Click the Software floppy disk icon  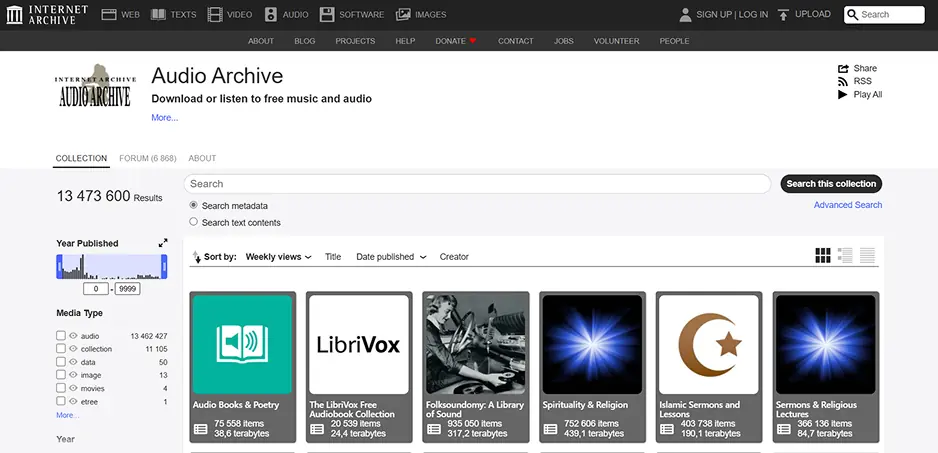pos(327,14)
